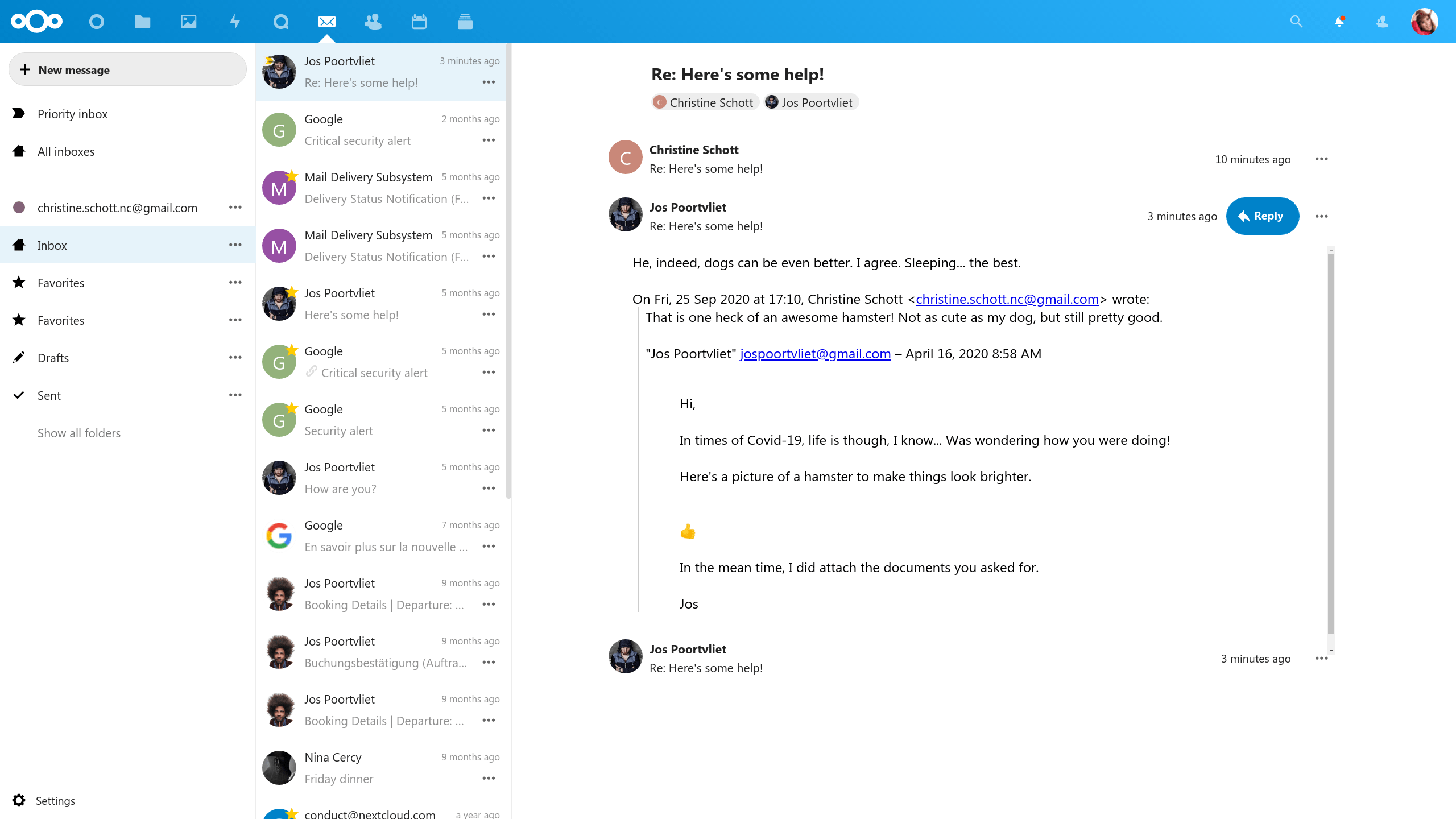Click the Reply button
The image size is (1456, 819).
tap(1262, 216)
